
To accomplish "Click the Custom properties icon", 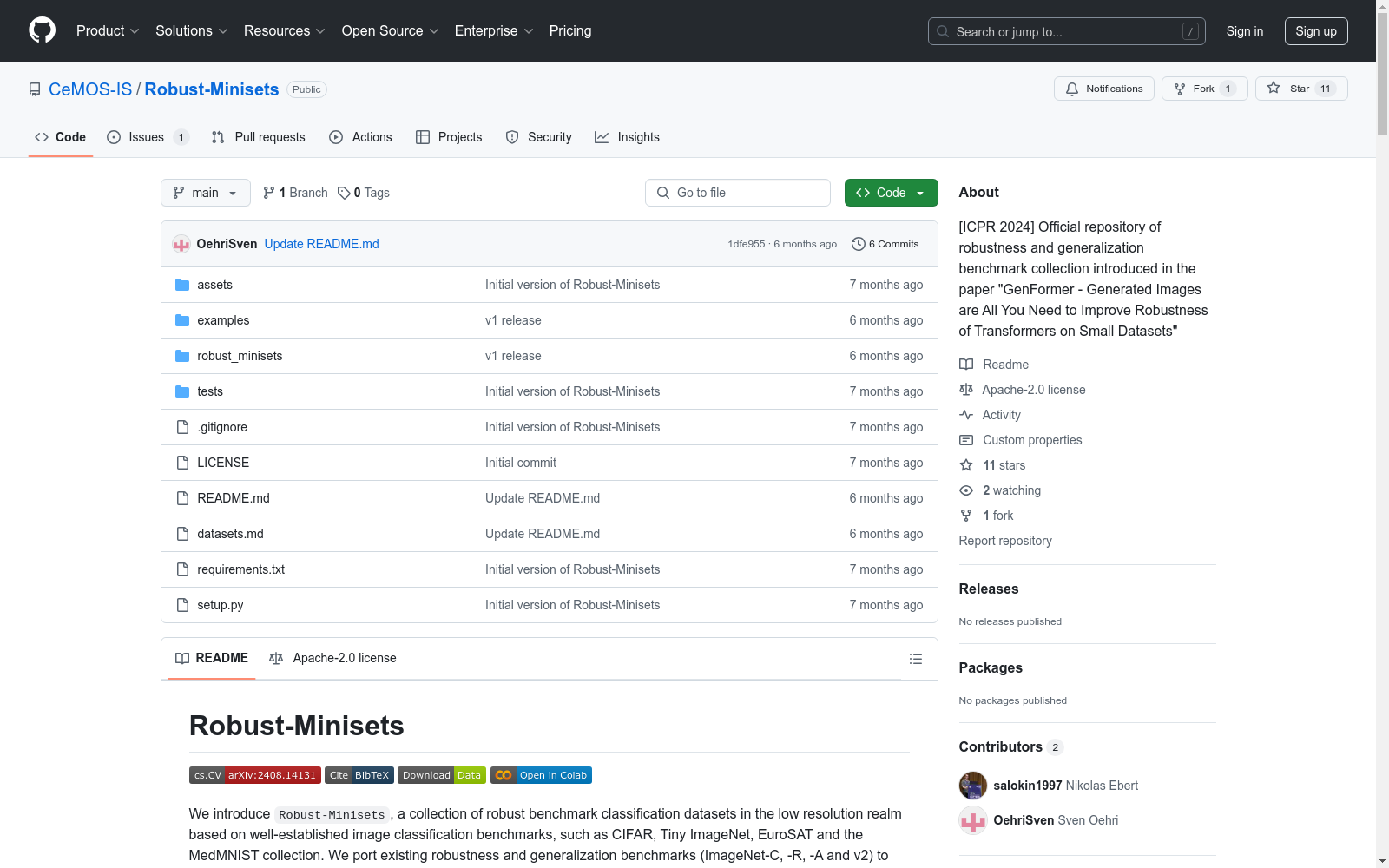I will pyautogui.click(x=966, y=440).
